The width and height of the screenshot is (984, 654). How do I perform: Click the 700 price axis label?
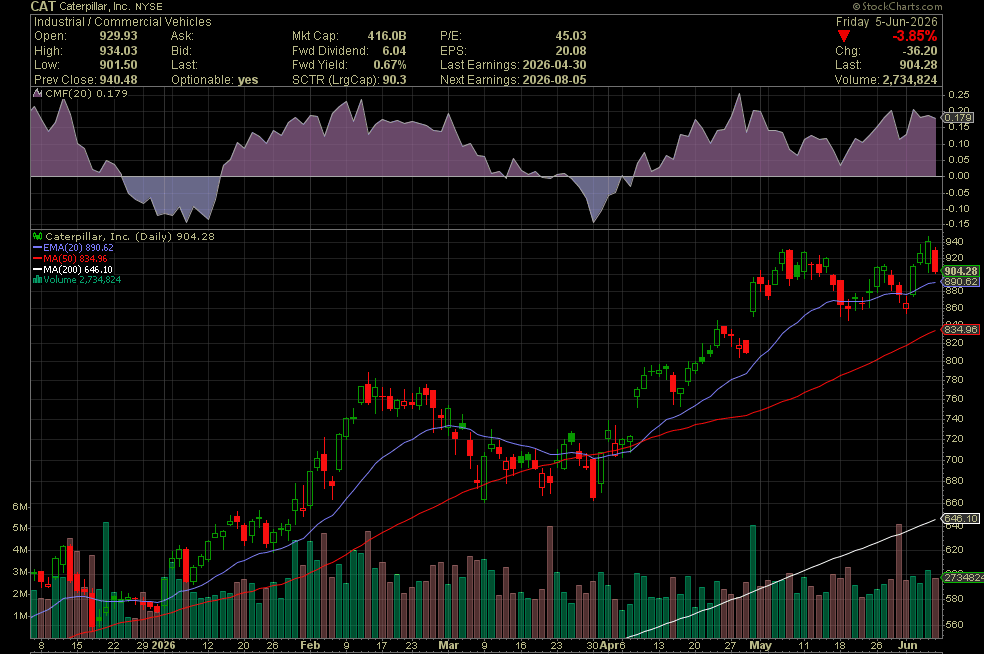[x=955, y=459]
